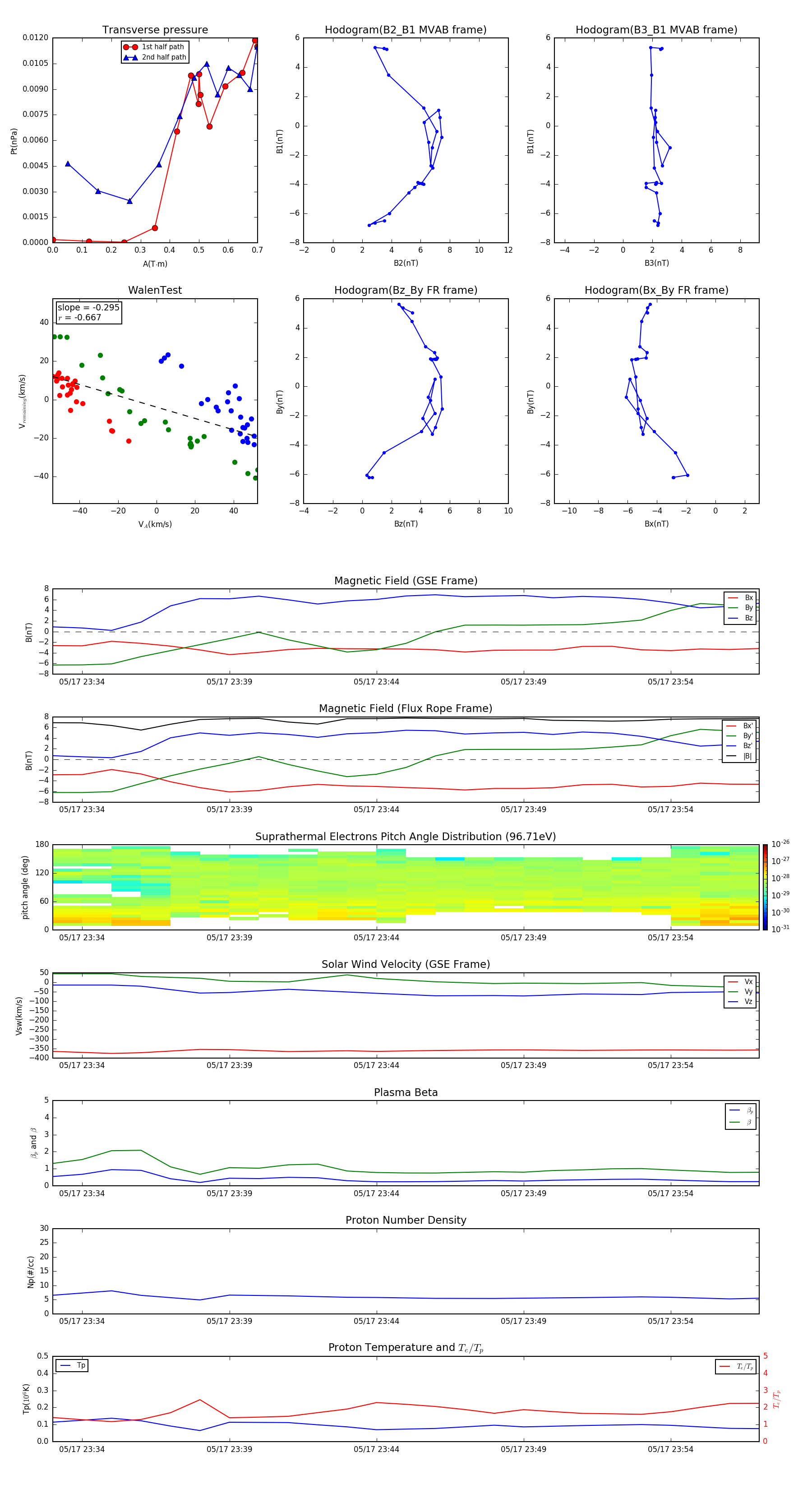812x1489 pixels.
Task: Select the Tp legend entry
Action: (x=73, y=1365)
